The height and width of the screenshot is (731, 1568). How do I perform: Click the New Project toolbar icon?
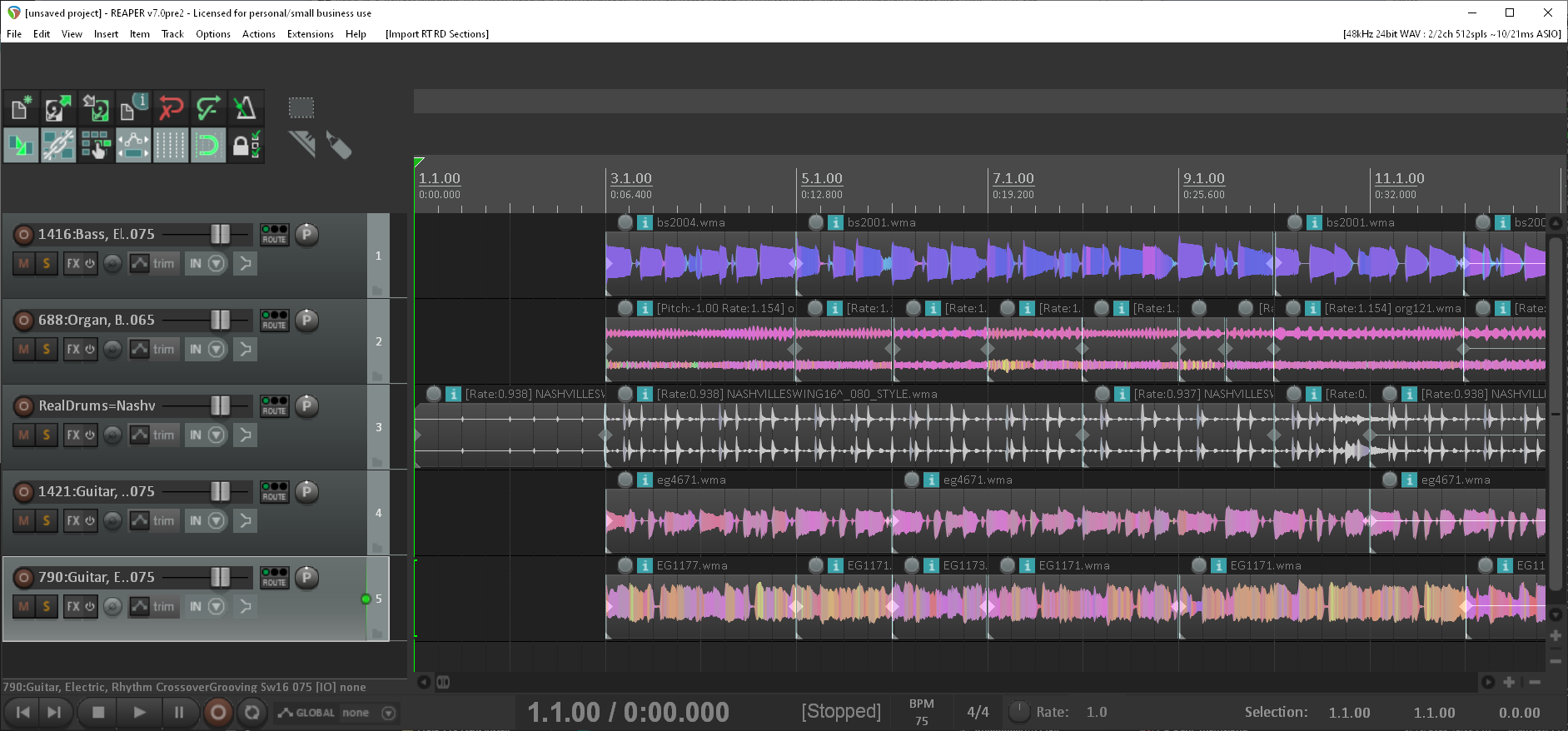point(21,108)
